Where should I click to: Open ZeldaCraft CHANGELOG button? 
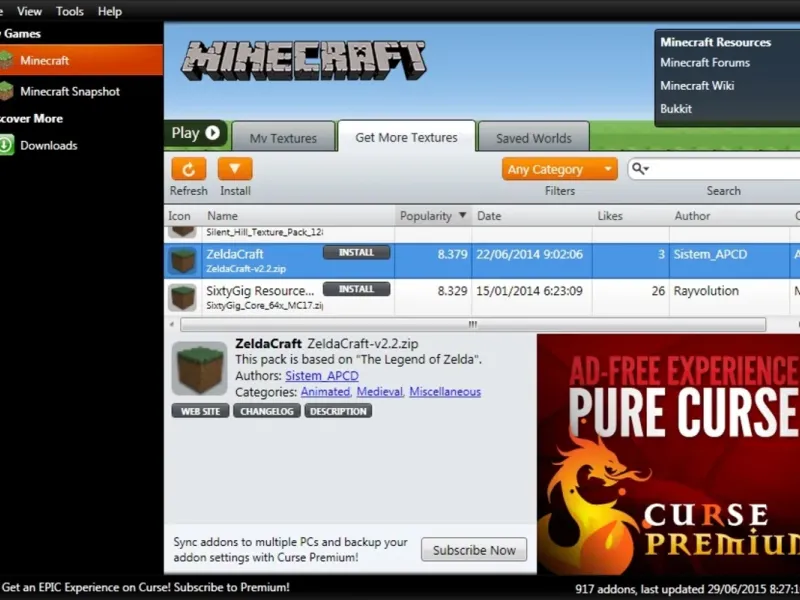267,411
